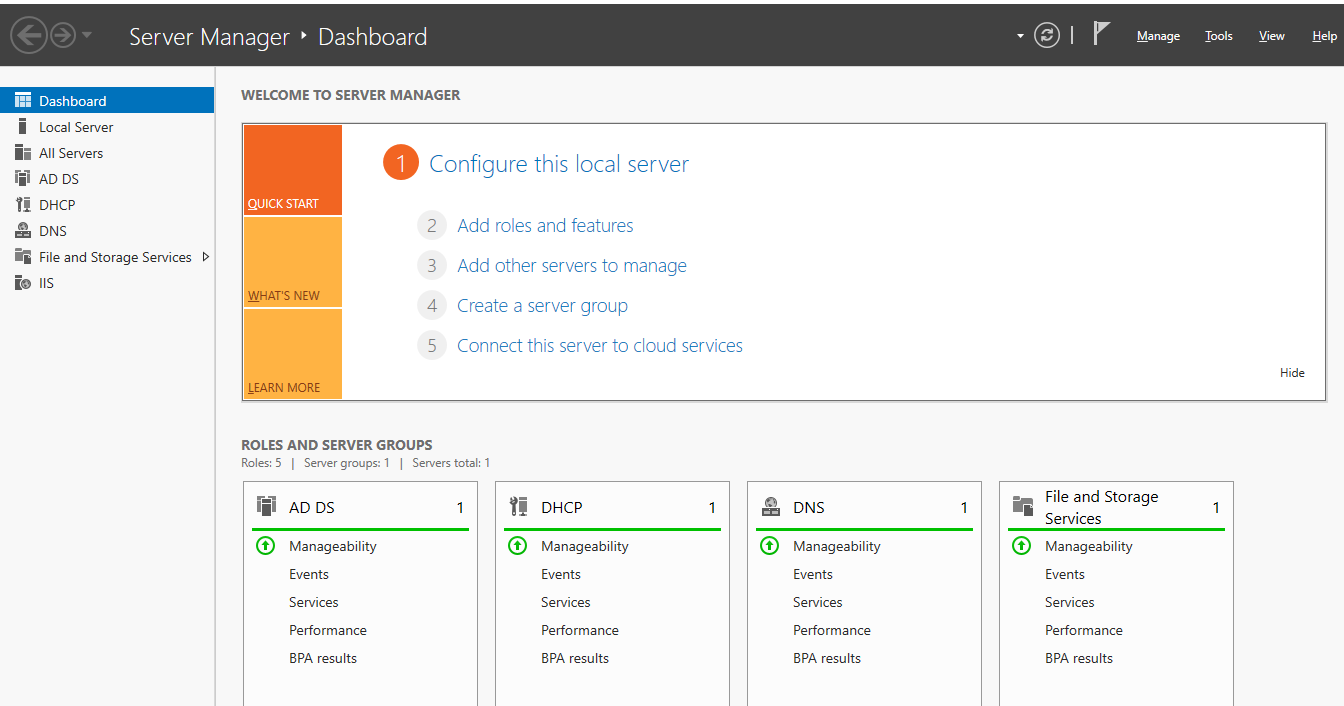1344x706 pixels.
Task: Click the Dashboard breadcrumb title
Action: 372,37
